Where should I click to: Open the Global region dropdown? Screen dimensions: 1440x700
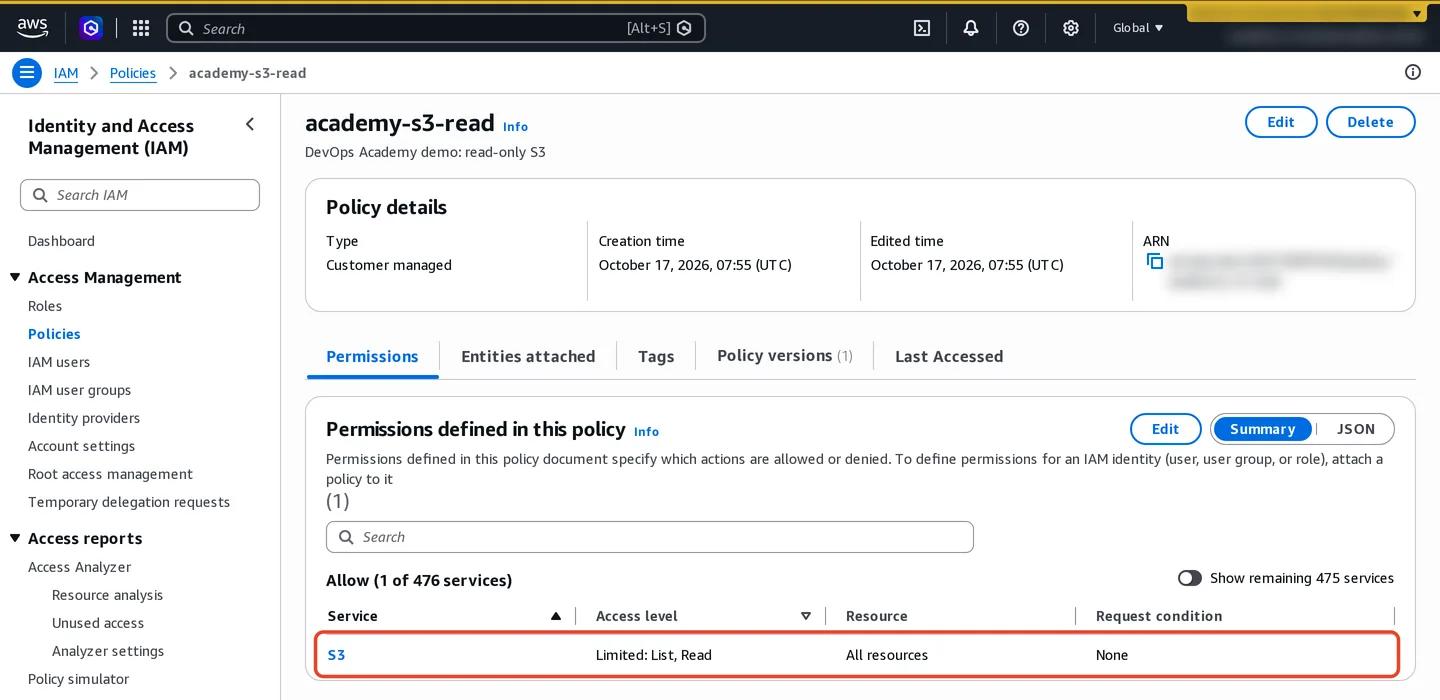[1138, 28]
